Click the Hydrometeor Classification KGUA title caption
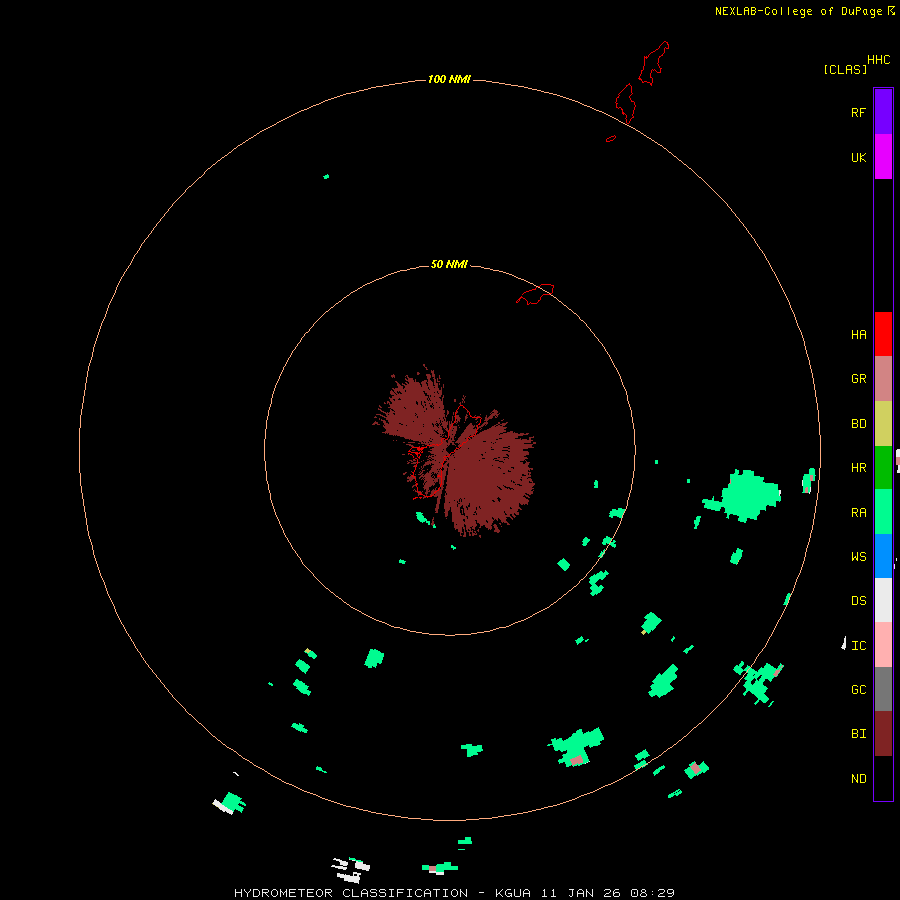The height and width of the screenshot is (900, 900). pos(455,893)
